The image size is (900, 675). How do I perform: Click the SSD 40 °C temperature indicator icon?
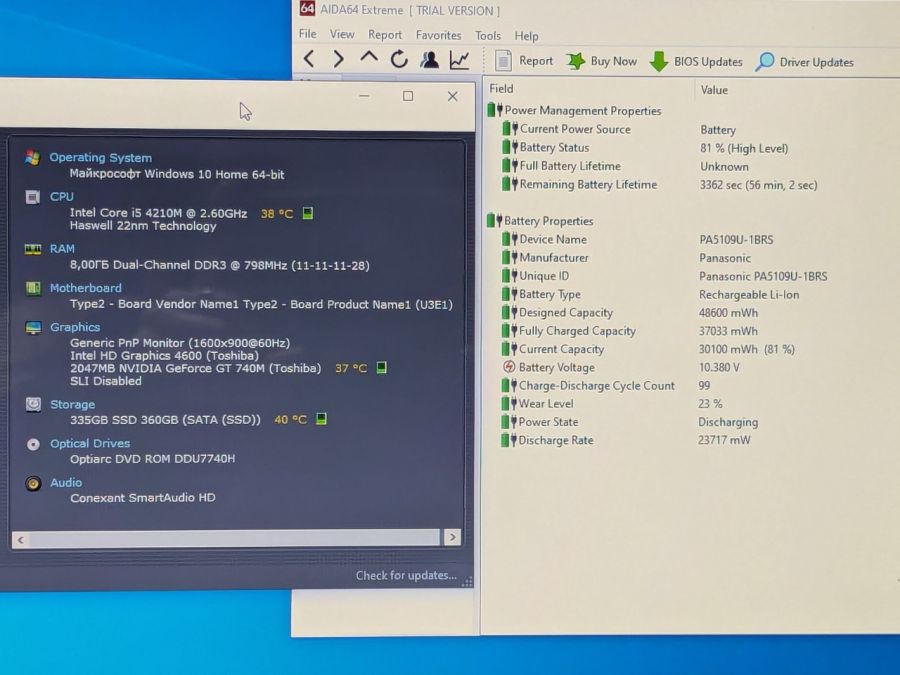[321, 419]
